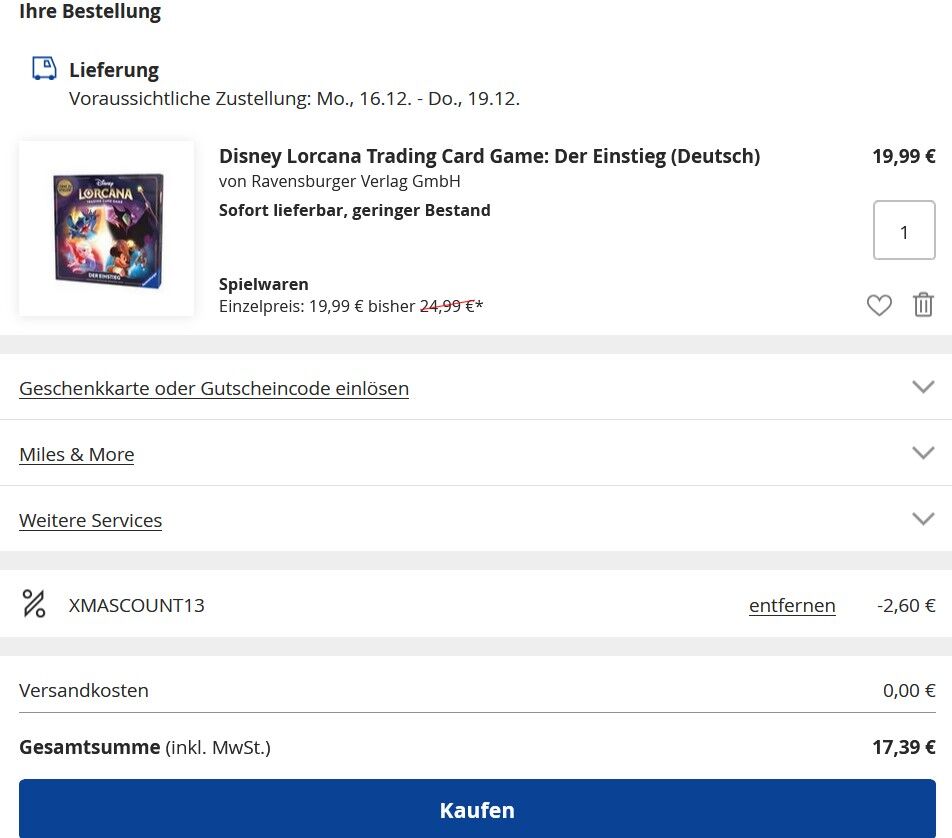Viewport: 952px width, 838px height.
Task: Click the delivery truck icon
Action: [44, 69]
